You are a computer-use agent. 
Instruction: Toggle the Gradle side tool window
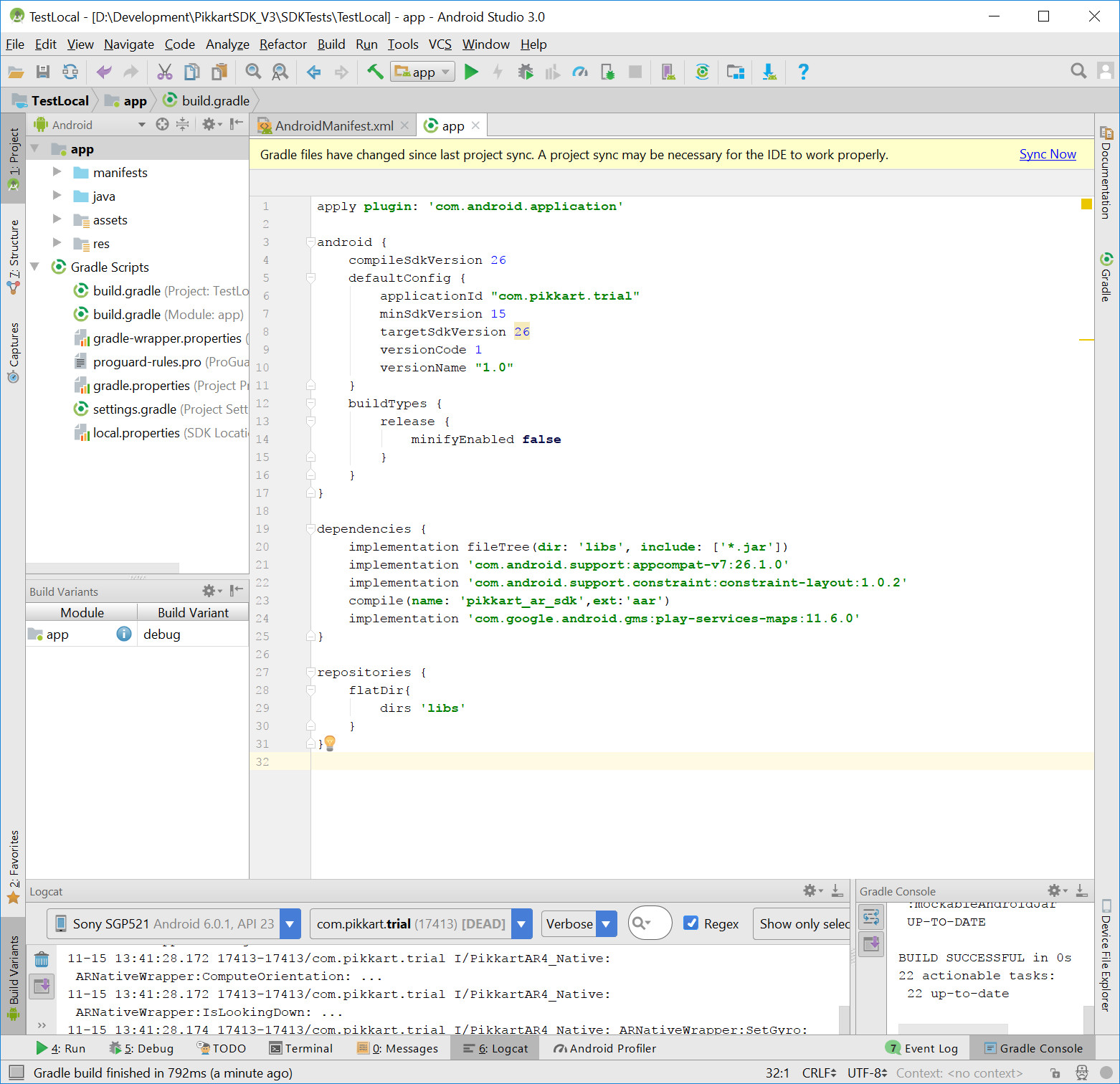tap(1106, 277)
